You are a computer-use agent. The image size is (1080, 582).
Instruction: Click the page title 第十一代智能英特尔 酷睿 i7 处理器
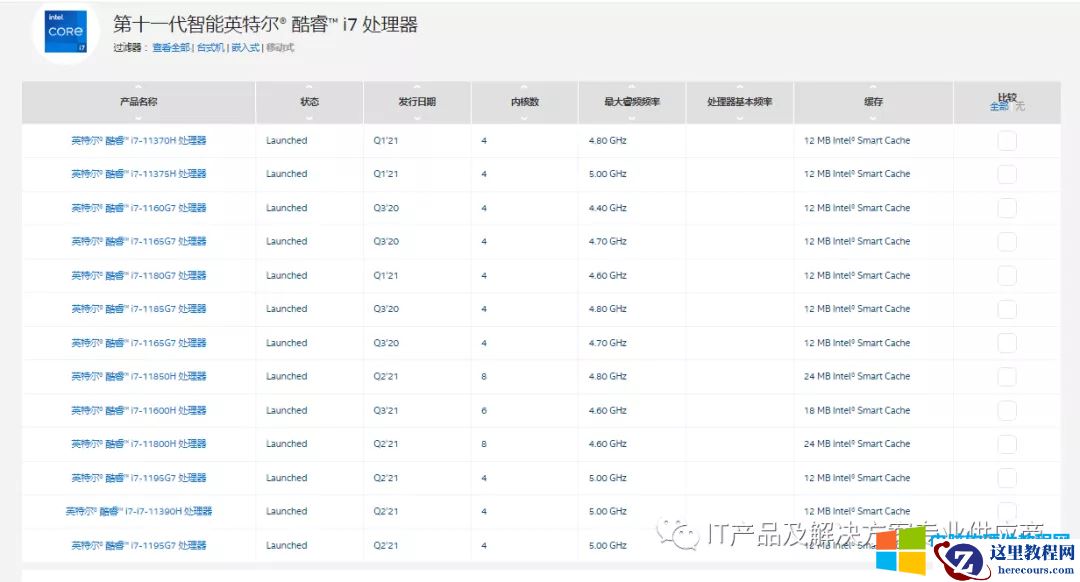tap(265, 25)
